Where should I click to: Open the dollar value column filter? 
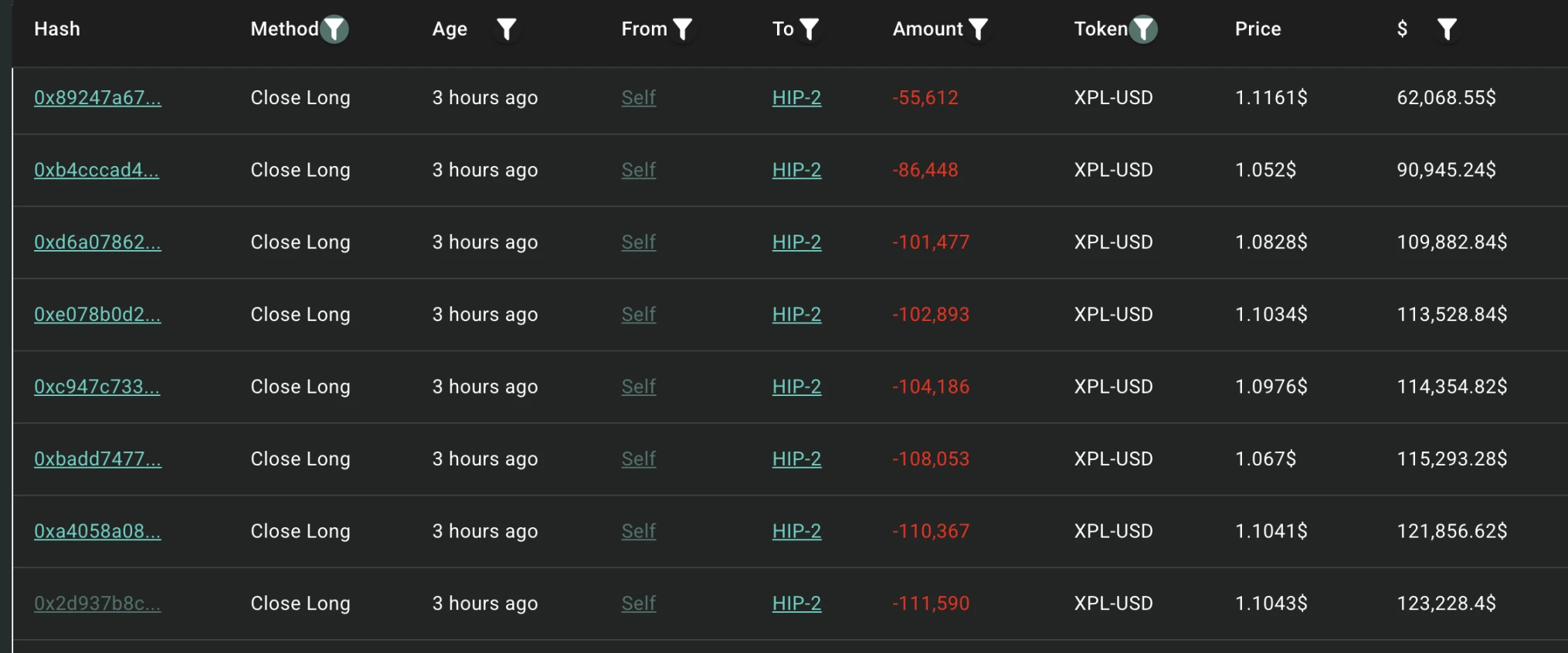tap(1447, 29)
